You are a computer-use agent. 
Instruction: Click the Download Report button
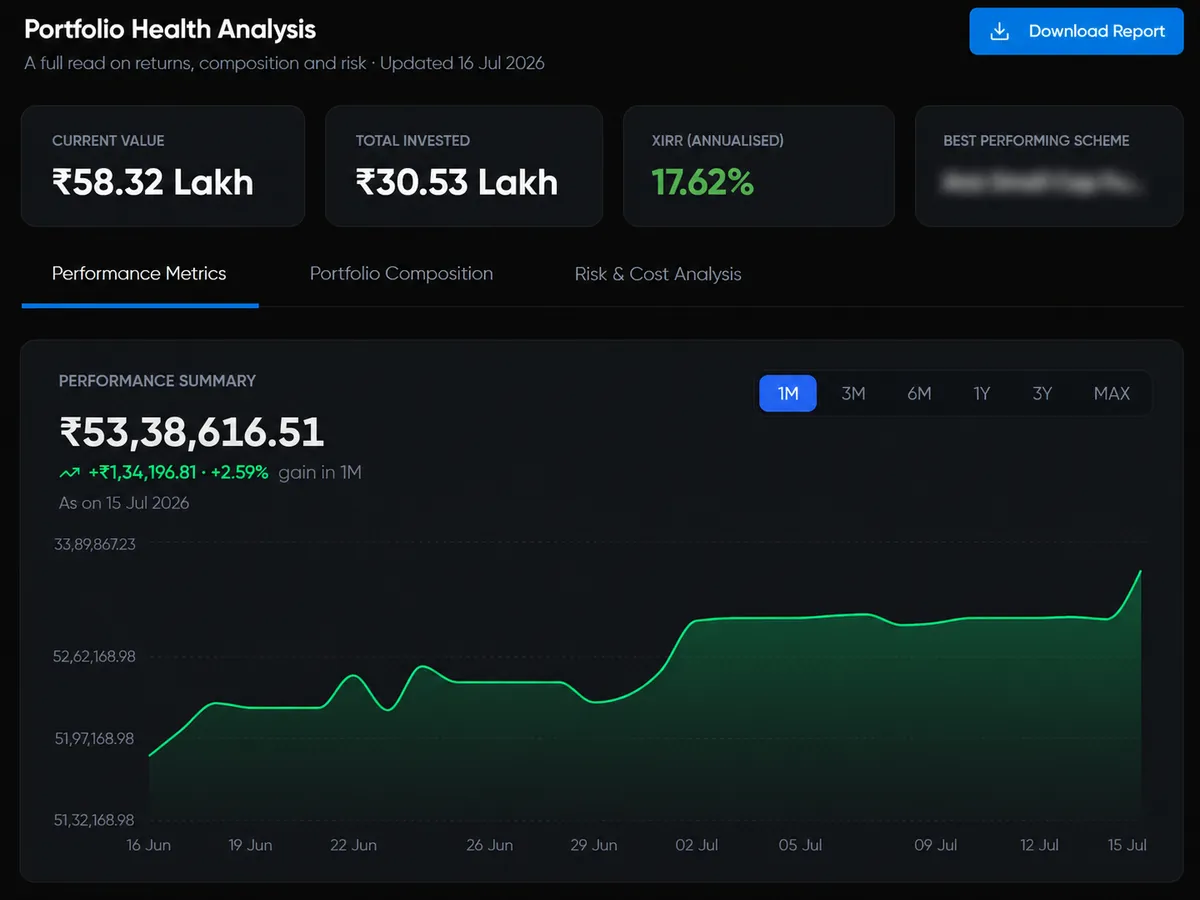[x=1076, y=31]
